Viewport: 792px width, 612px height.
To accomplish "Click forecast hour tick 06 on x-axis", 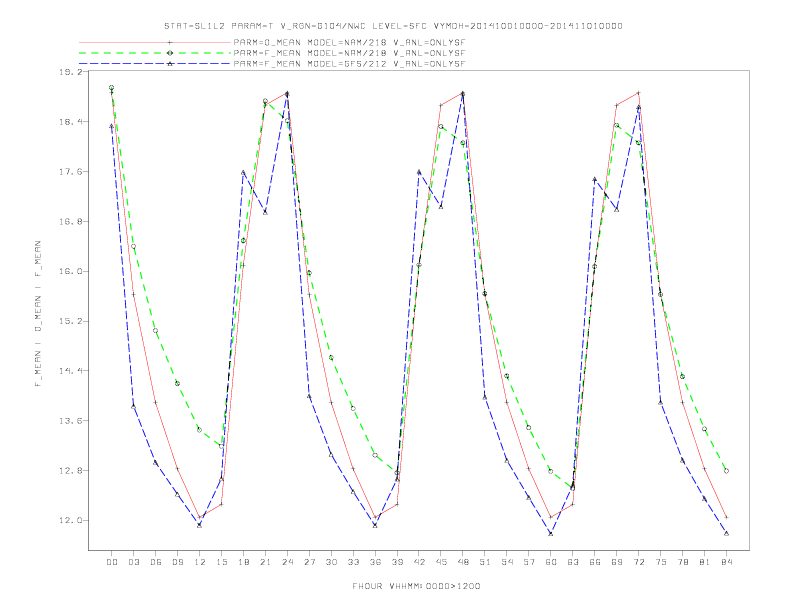I will pyautogui.click(x=156, y=562).
